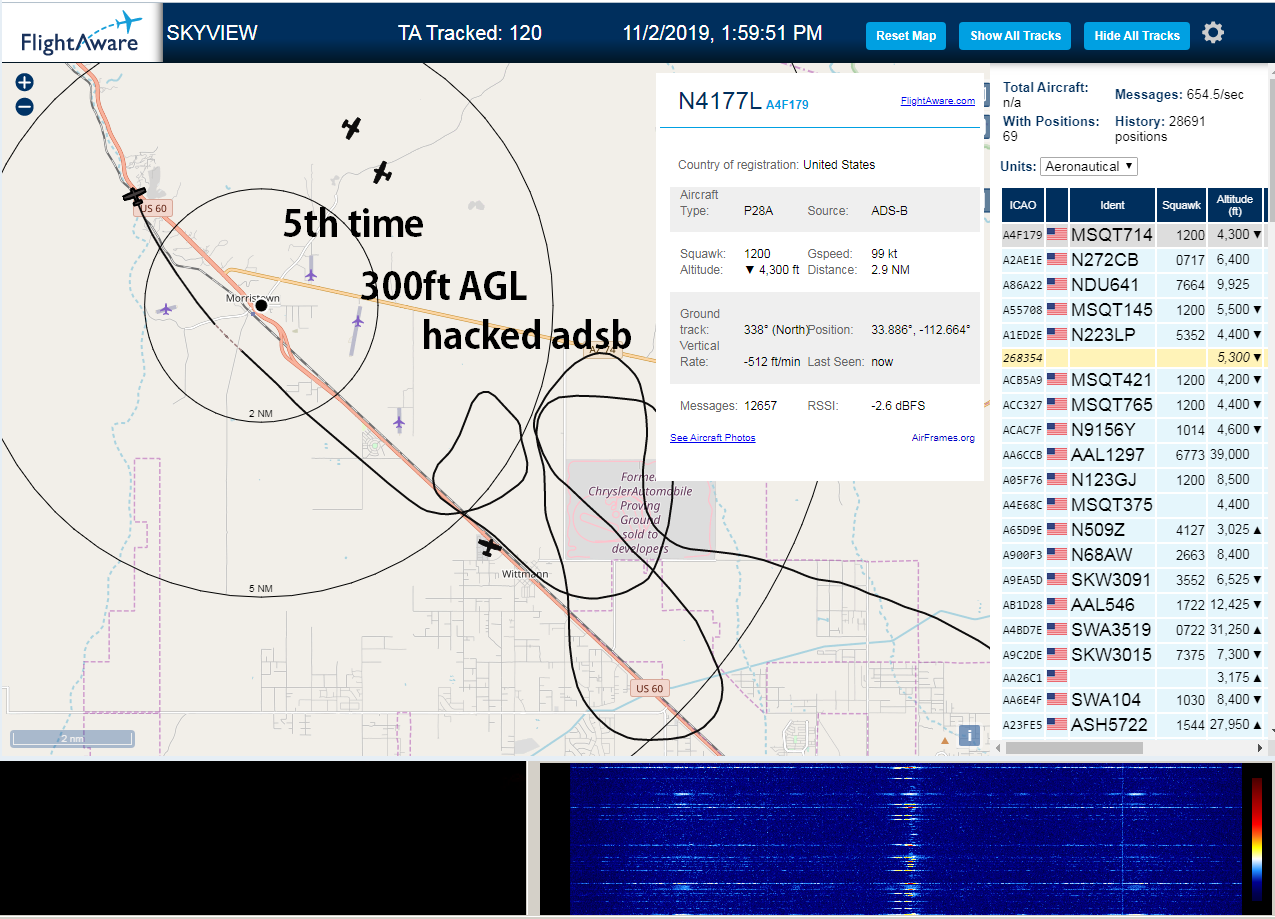Click the US flag in the NDU641 row
The width and height of the screenshot is (1275, 919).
click(x=1056, y=285)
